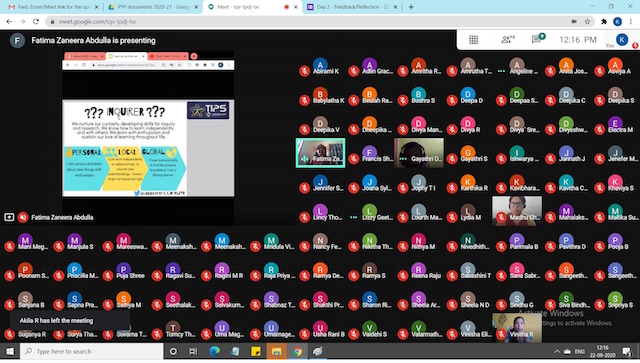Reload the Meet page
The width and height of the screenshot is (640, 363).
tap(36, 22)
